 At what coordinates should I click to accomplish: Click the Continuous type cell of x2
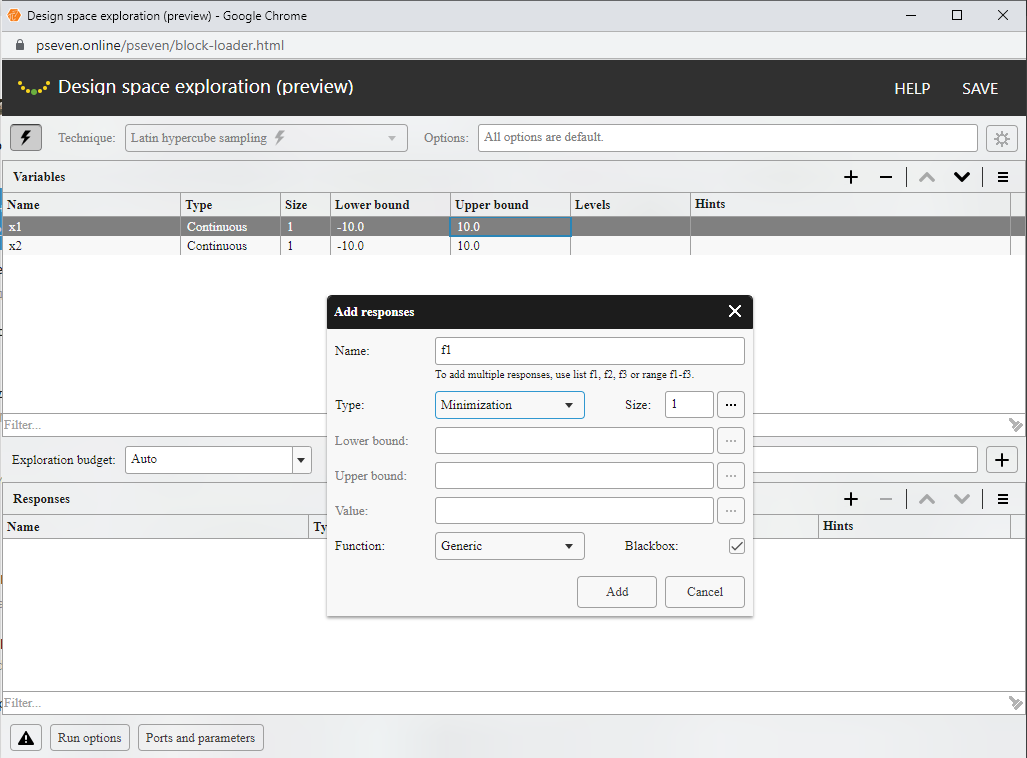click(231, 246)
